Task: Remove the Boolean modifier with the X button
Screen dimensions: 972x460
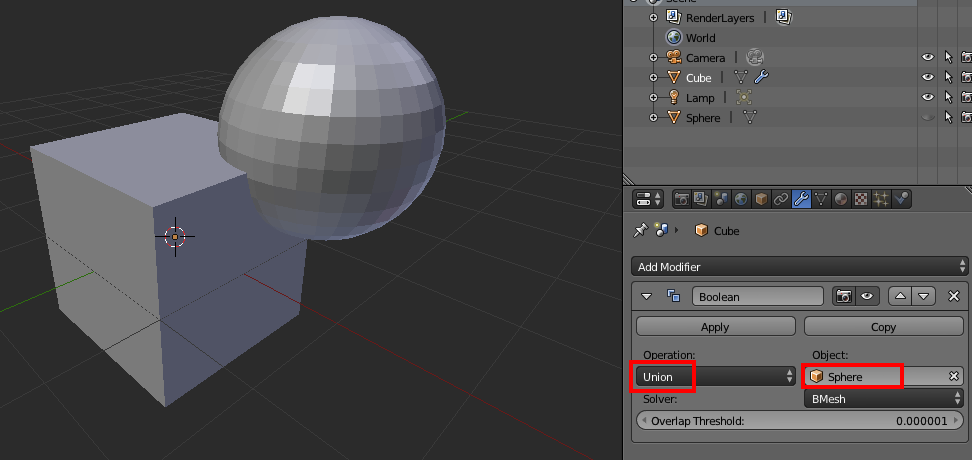Action: [954, 296]
